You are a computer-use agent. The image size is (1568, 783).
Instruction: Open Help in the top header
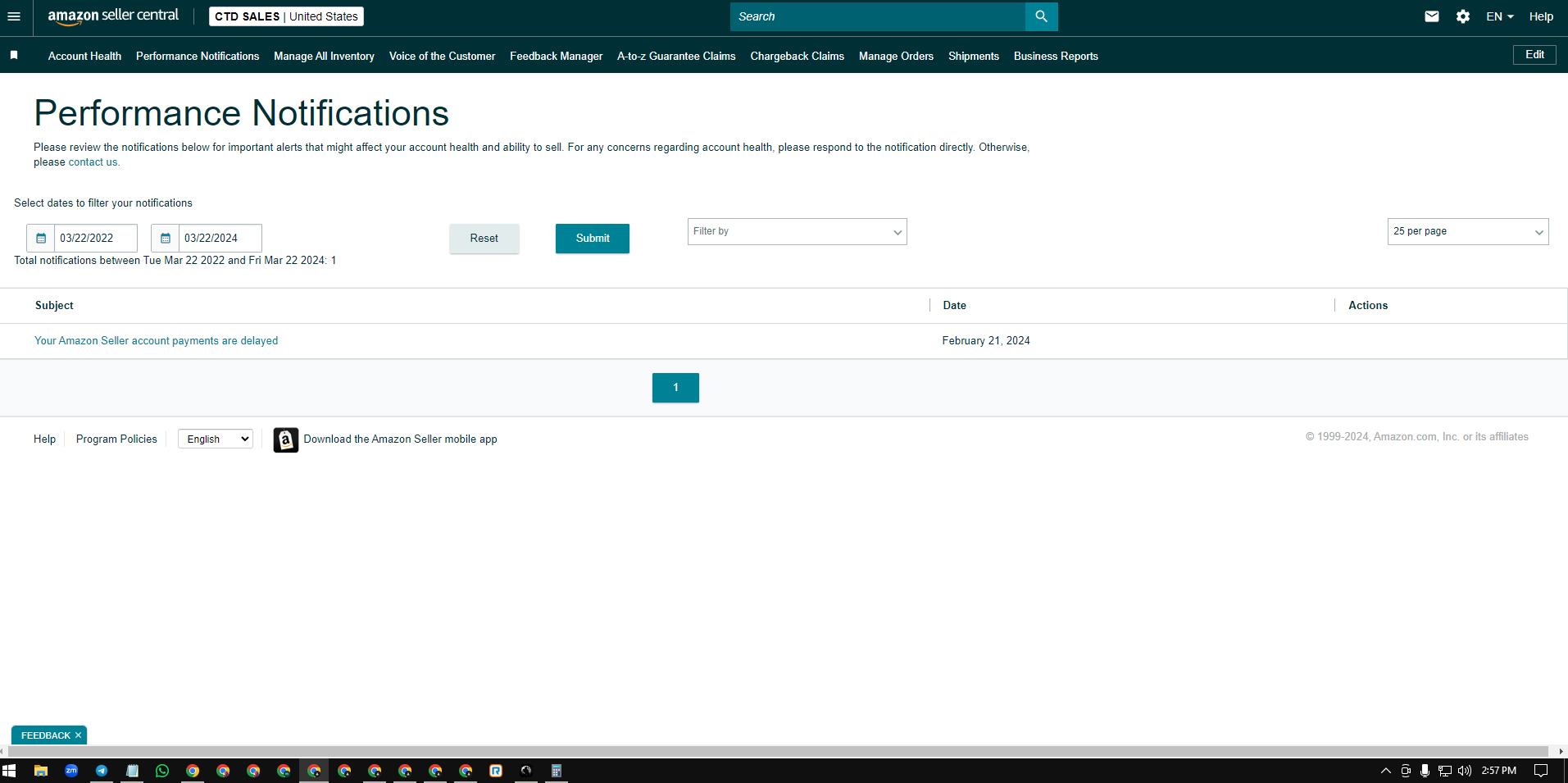(x=1541, y=16)
